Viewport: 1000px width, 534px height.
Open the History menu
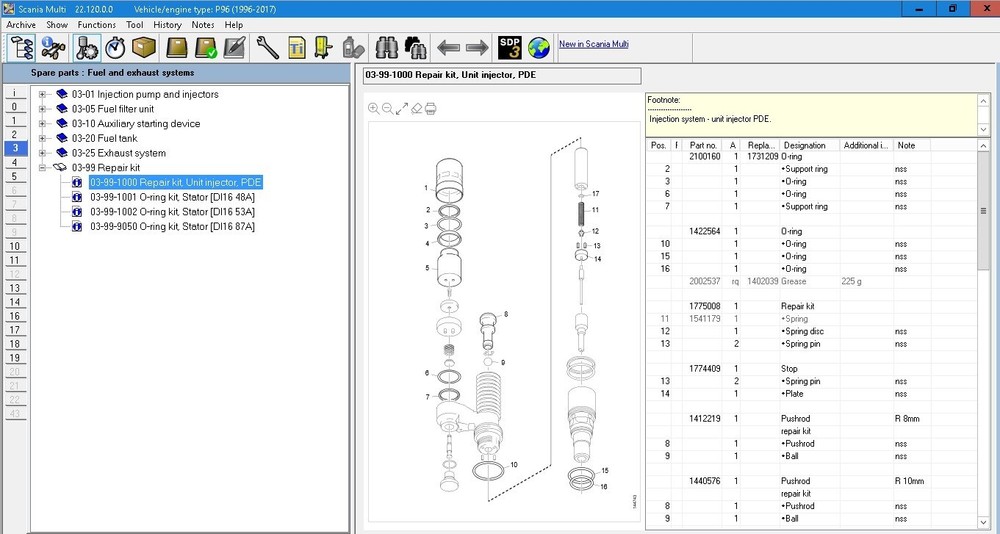click(x=167, y=25)
